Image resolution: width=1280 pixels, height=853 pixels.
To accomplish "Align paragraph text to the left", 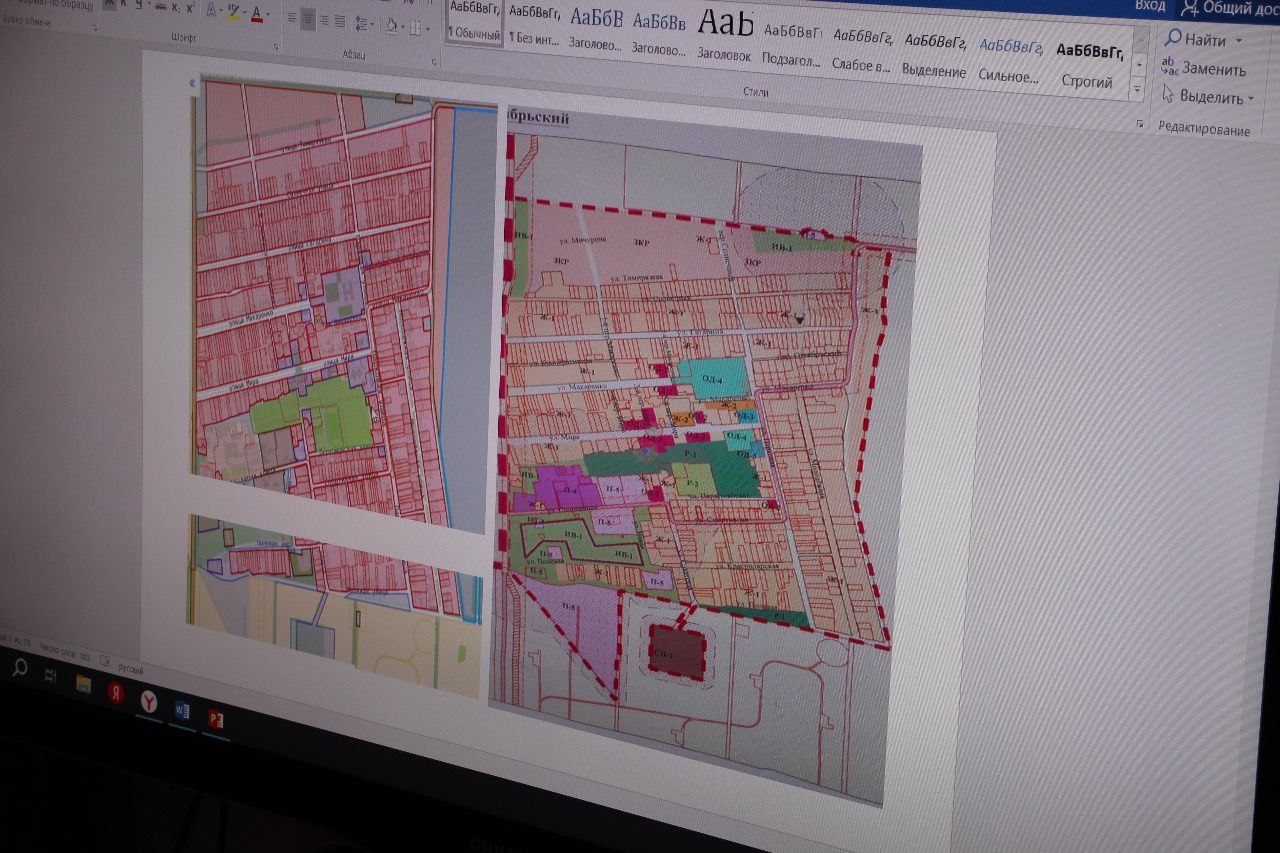I will [292, 17].
